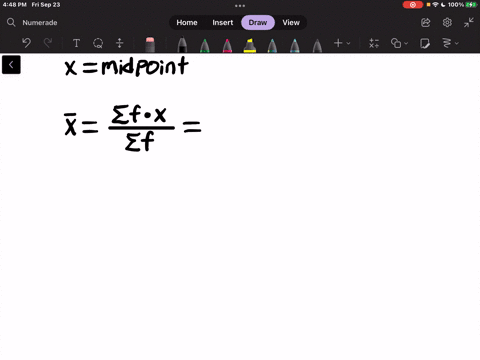Switch to the Home tab
This screenshot has height=360, width=480.
click(x=187, y=23)
